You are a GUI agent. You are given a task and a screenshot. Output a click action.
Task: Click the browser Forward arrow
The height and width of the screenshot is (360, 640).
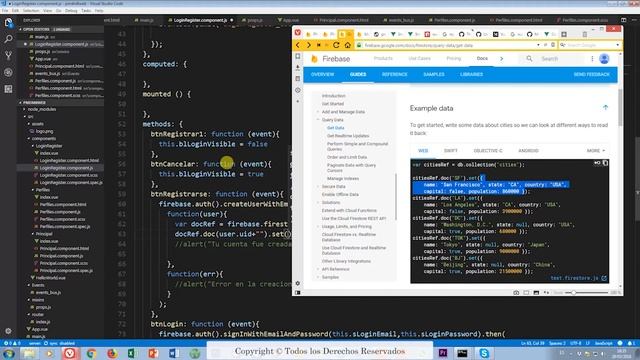tap(308, 45)
